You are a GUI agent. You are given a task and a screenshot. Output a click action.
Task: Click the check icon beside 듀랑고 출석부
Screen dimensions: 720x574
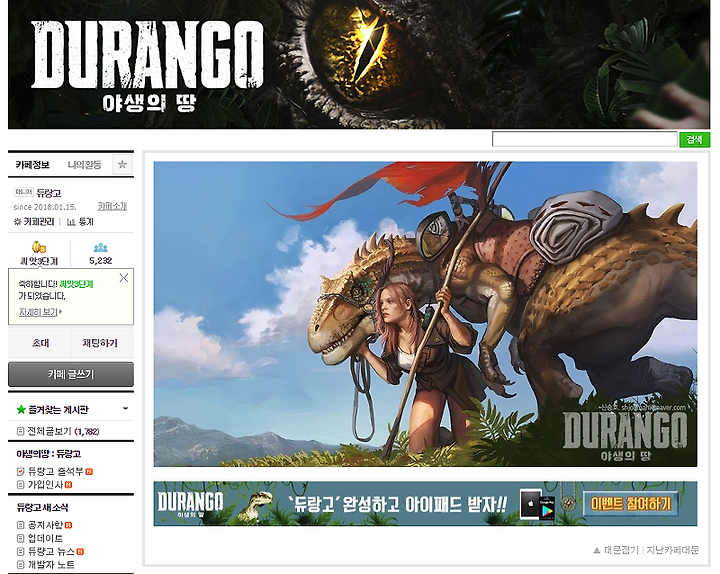coord(20,471)
